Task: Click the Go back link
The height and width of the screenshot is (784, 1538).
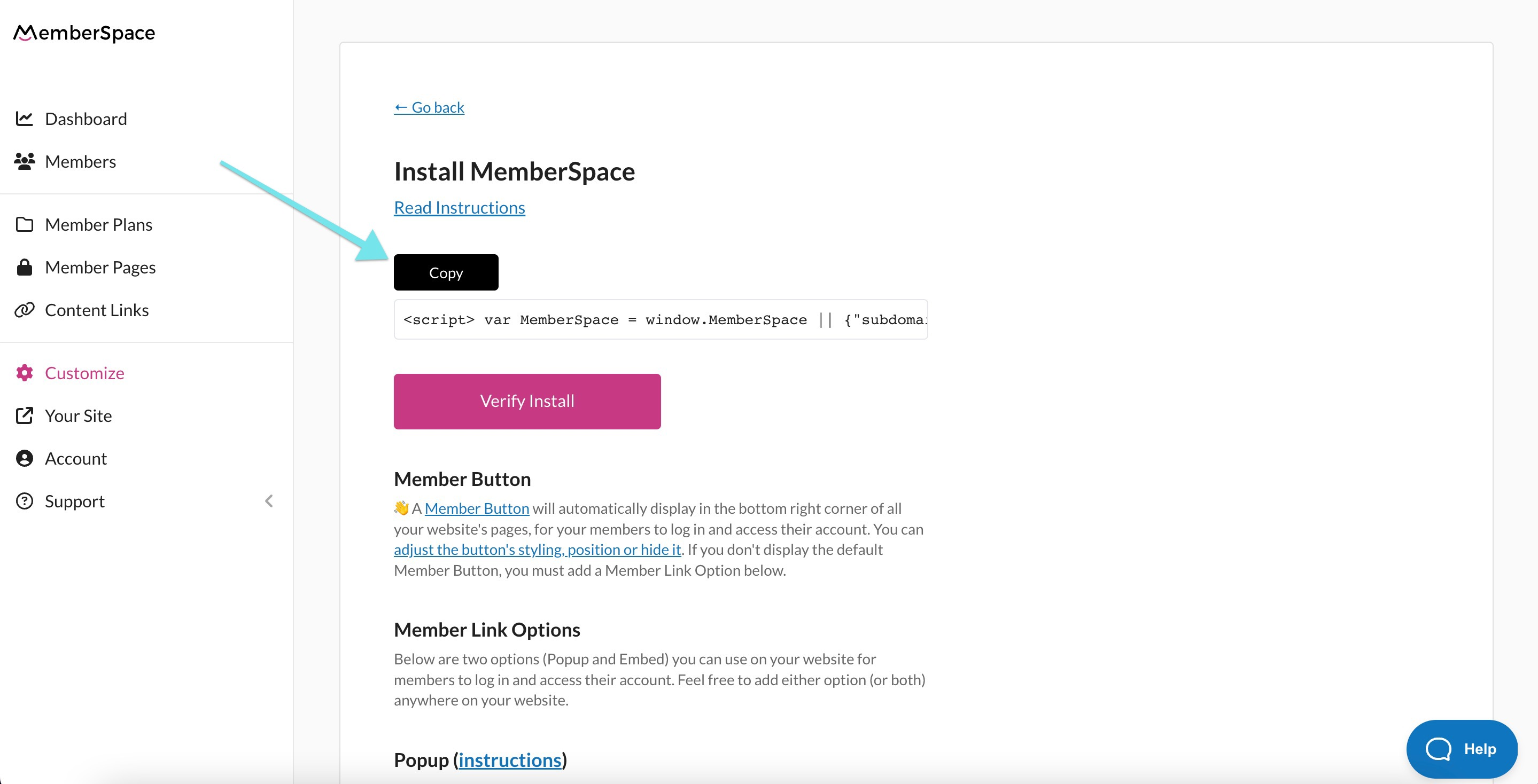Action: pos(429,107)
